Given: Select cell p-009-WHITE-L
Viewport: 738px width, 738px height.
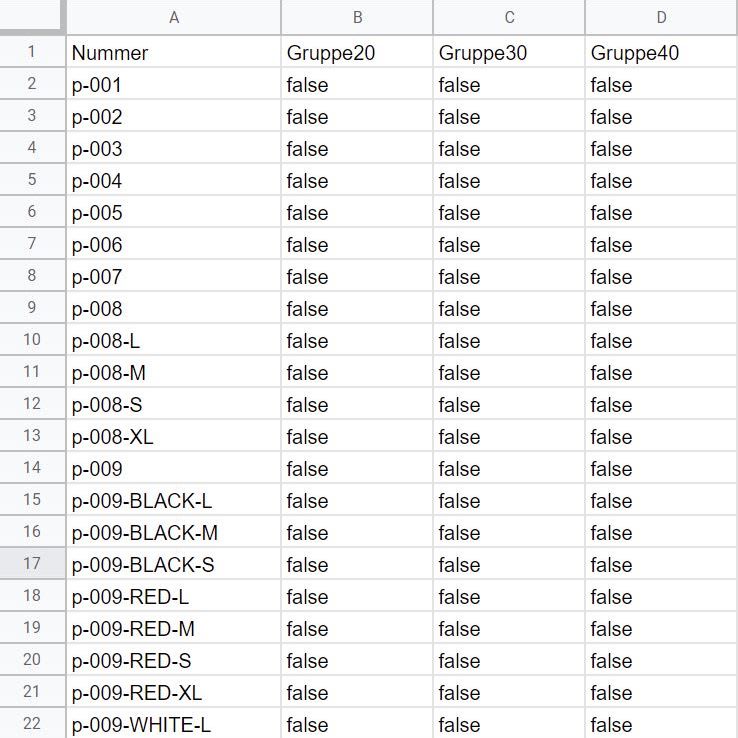Looking at the screenshot, I should click(x=174, y=723).
